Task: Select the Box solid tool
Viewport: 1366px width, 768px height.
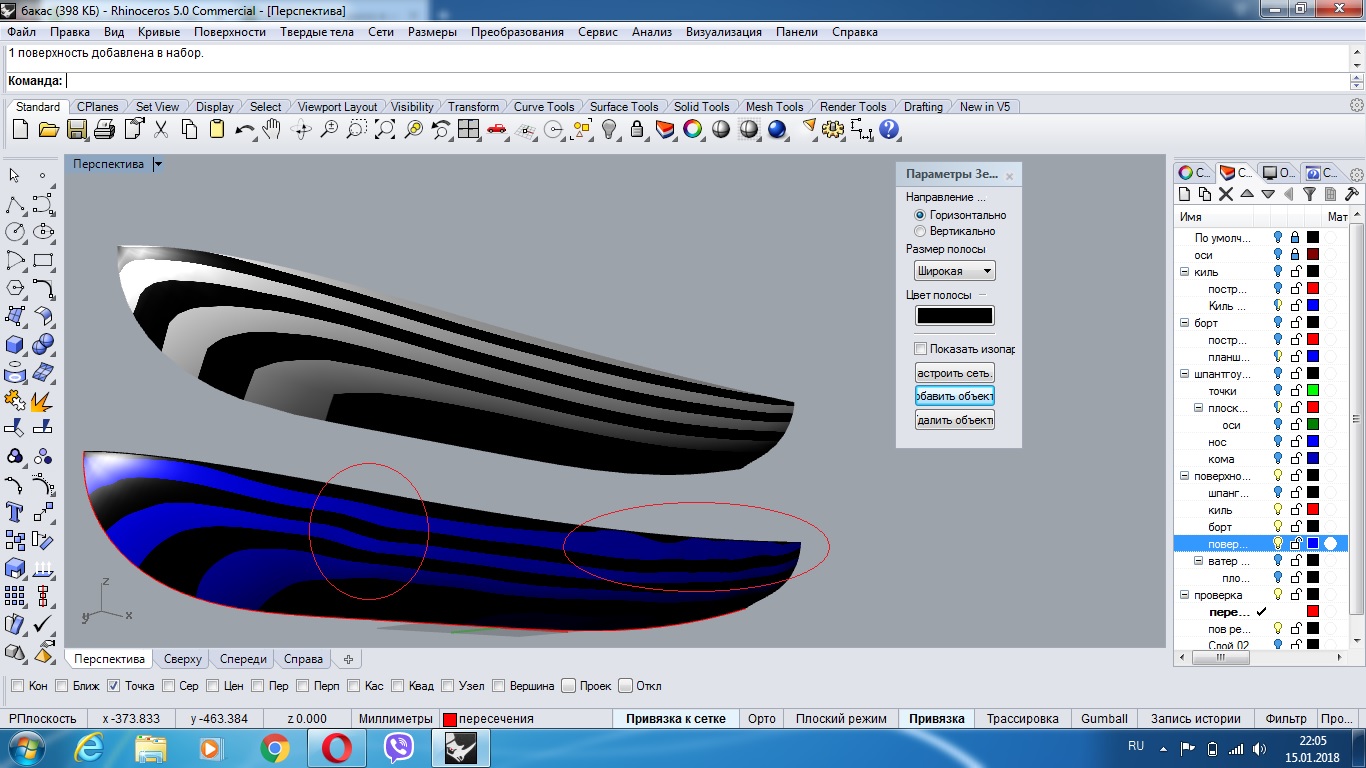Action: [x=15, y=345]
